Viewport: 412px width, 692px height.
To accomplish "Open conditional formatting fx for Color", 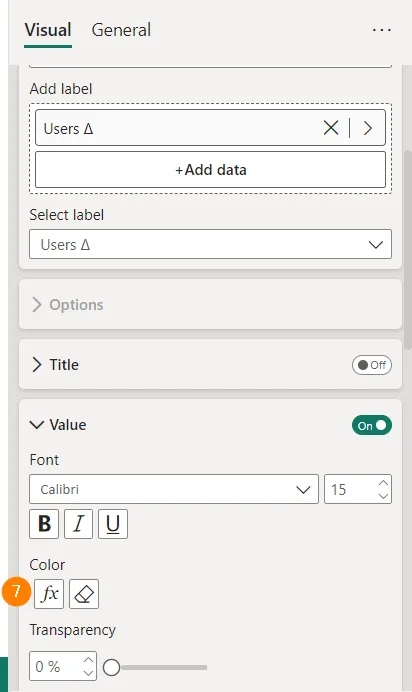I will click(49, 594).
